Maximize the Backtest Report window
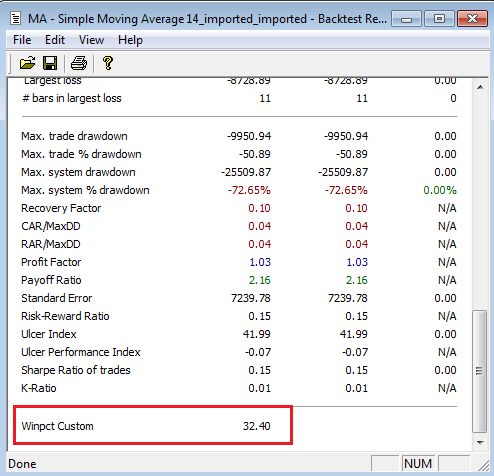Viewport: 494px width, 476px height. [x=439, y=19]
